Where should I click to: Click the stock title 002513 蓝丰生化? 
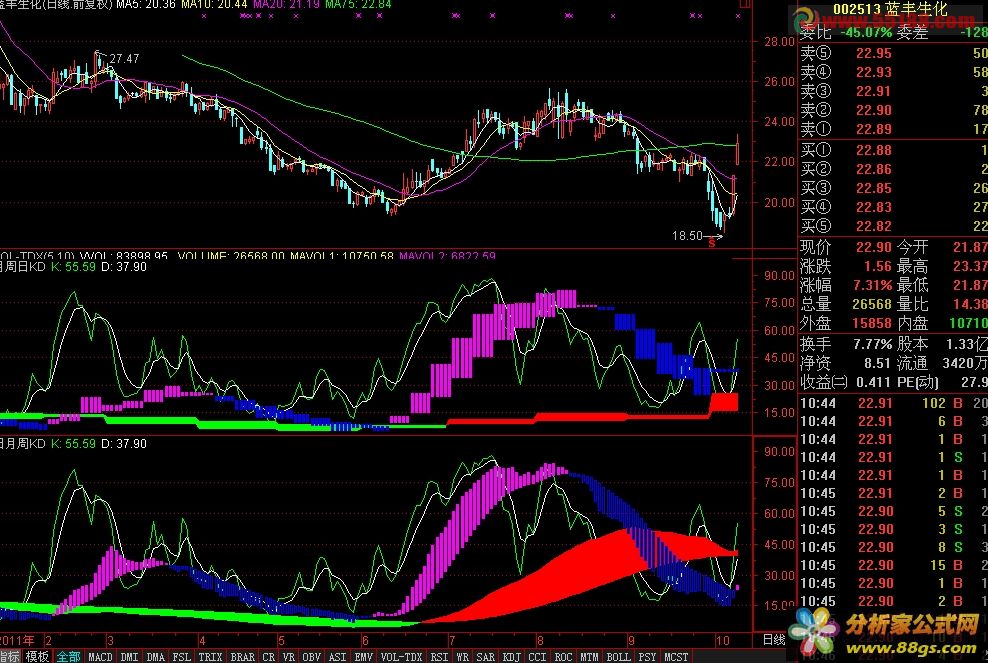(890, 9)
